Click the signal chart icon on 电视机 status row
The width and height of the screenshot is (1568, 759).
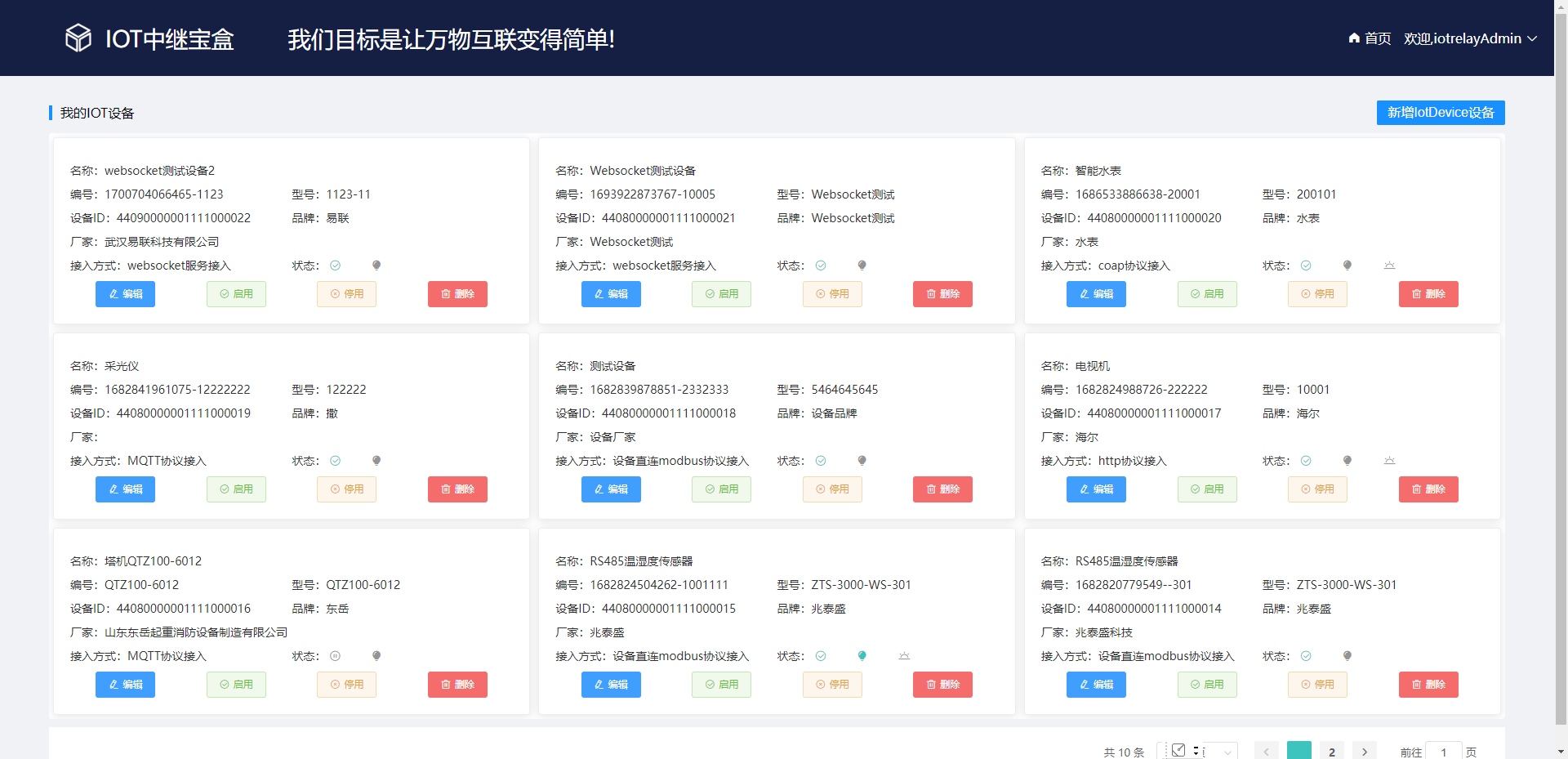point(1389,460)
